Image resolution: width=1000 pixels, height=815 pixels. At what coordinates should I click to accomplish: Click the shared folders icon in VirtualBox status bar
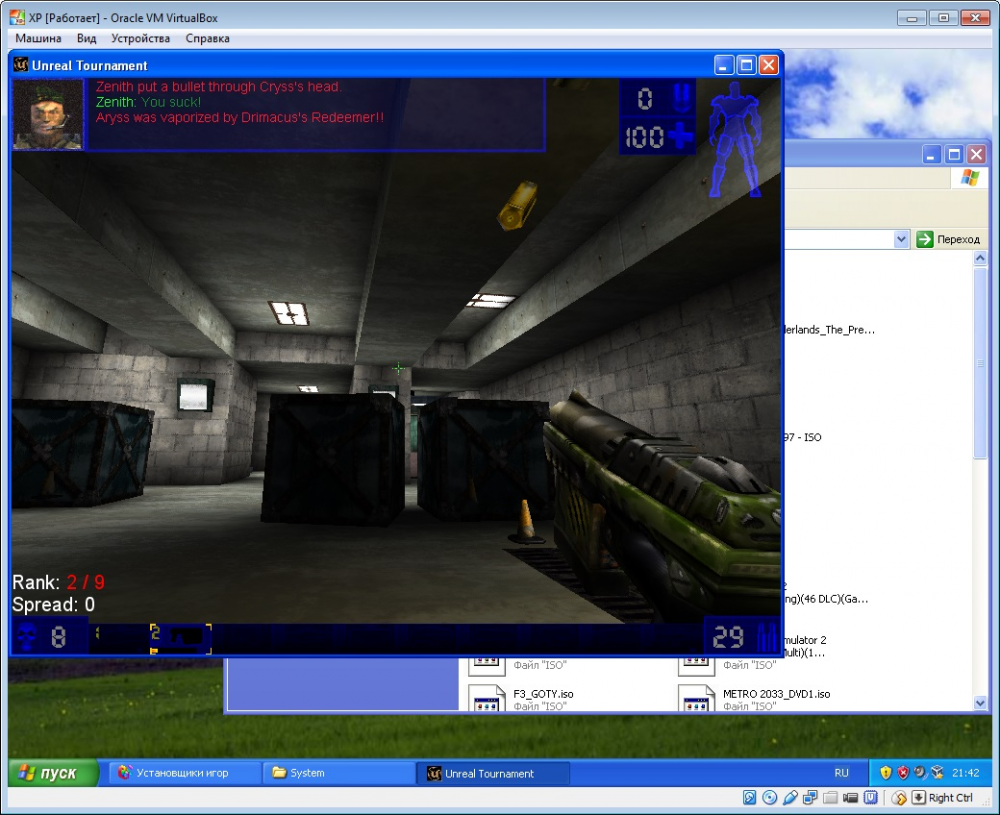(830, 797)
